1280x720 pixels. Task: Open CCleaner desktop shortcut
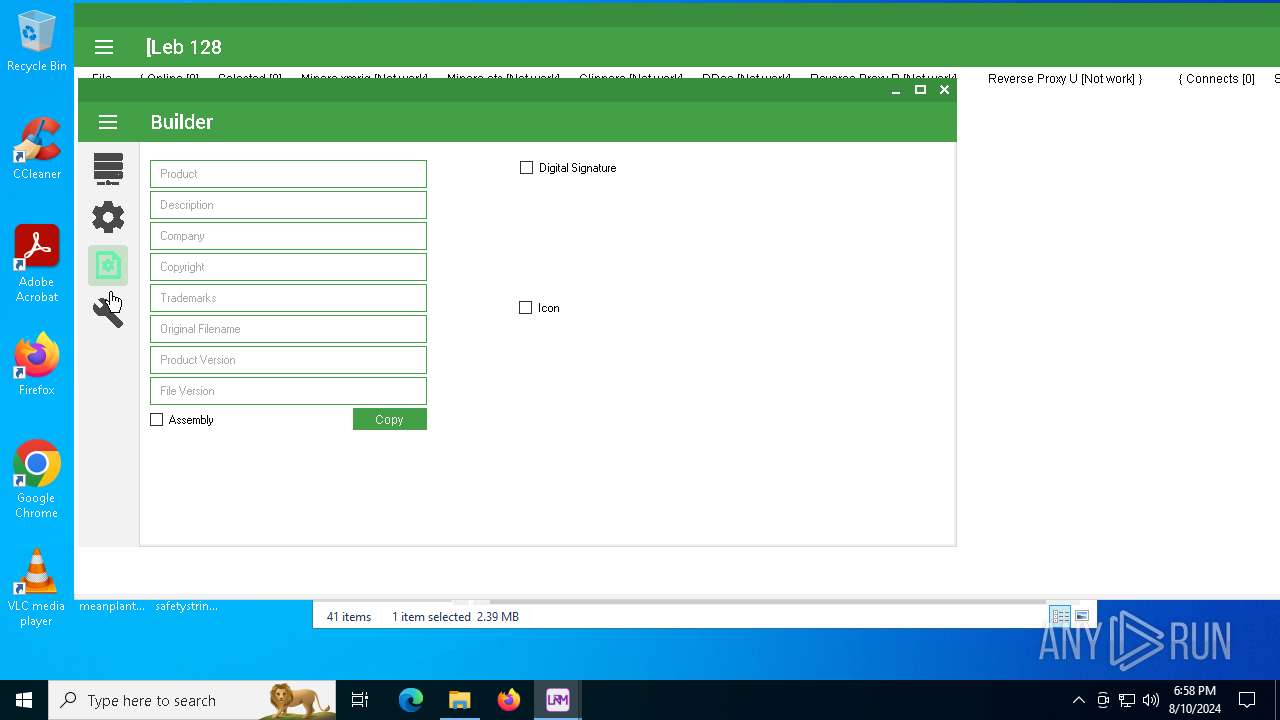coord(37,149)
